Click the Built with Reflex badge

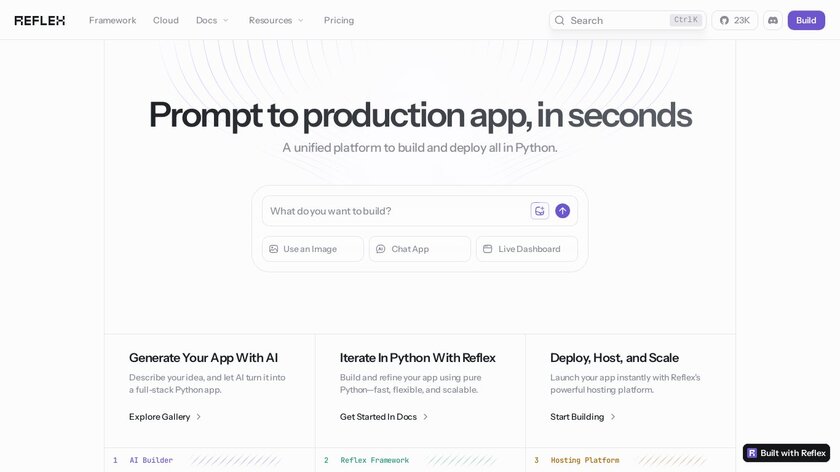786,453
